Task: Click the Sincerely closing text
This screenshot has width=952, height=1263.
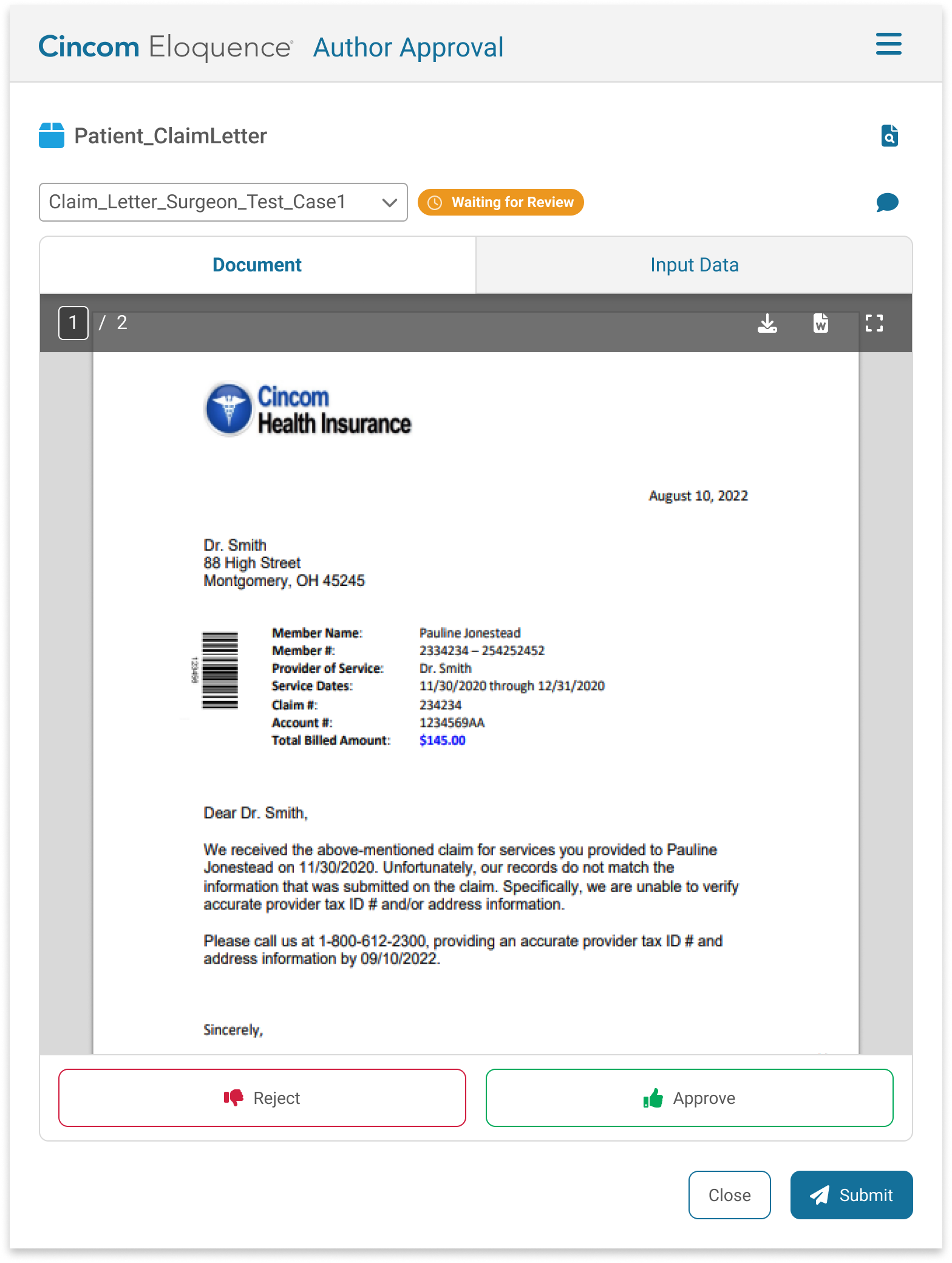Action: coord(233,1030)
